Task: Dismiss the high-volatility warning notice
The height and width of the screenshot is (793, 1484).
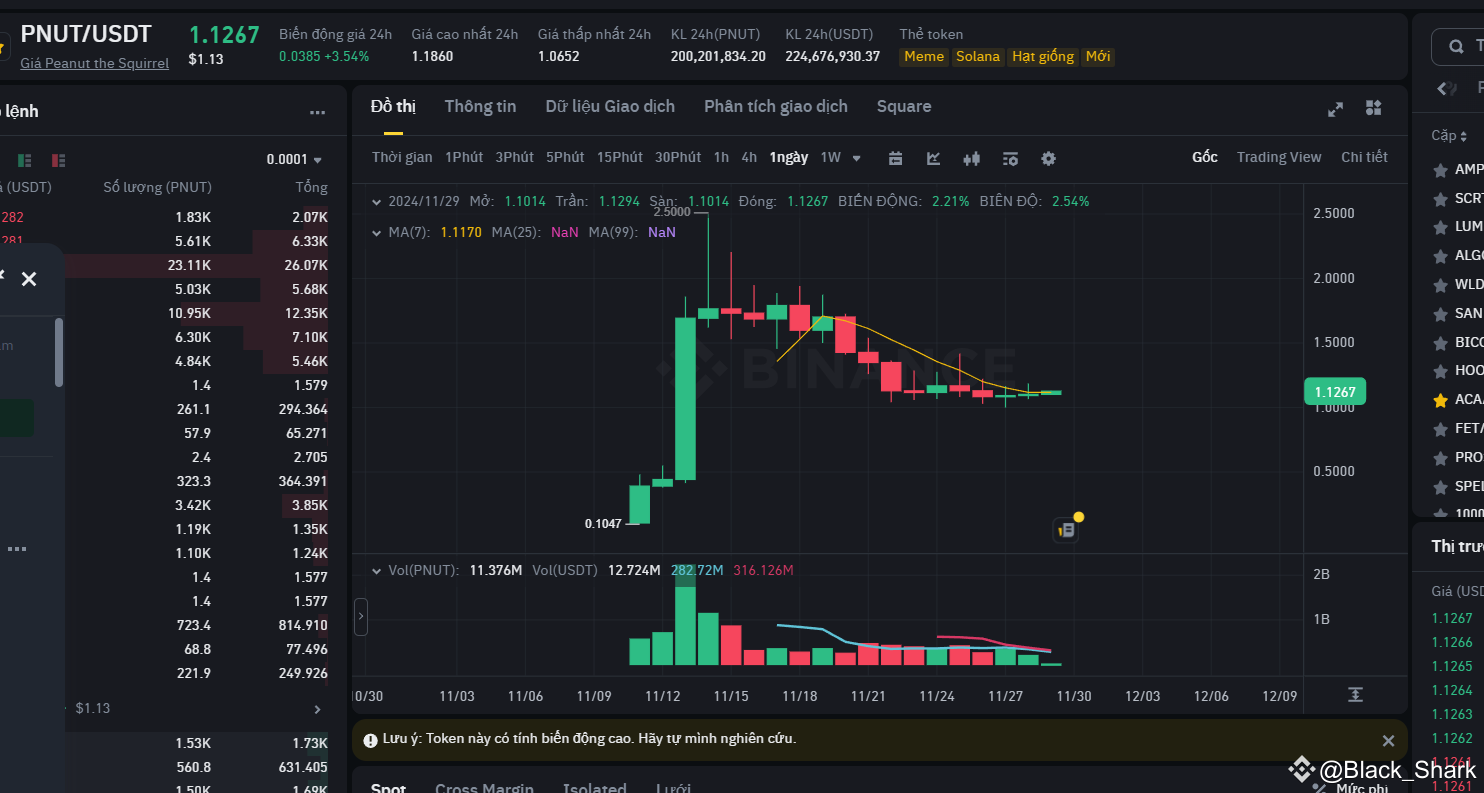Action: [1388, 740]
